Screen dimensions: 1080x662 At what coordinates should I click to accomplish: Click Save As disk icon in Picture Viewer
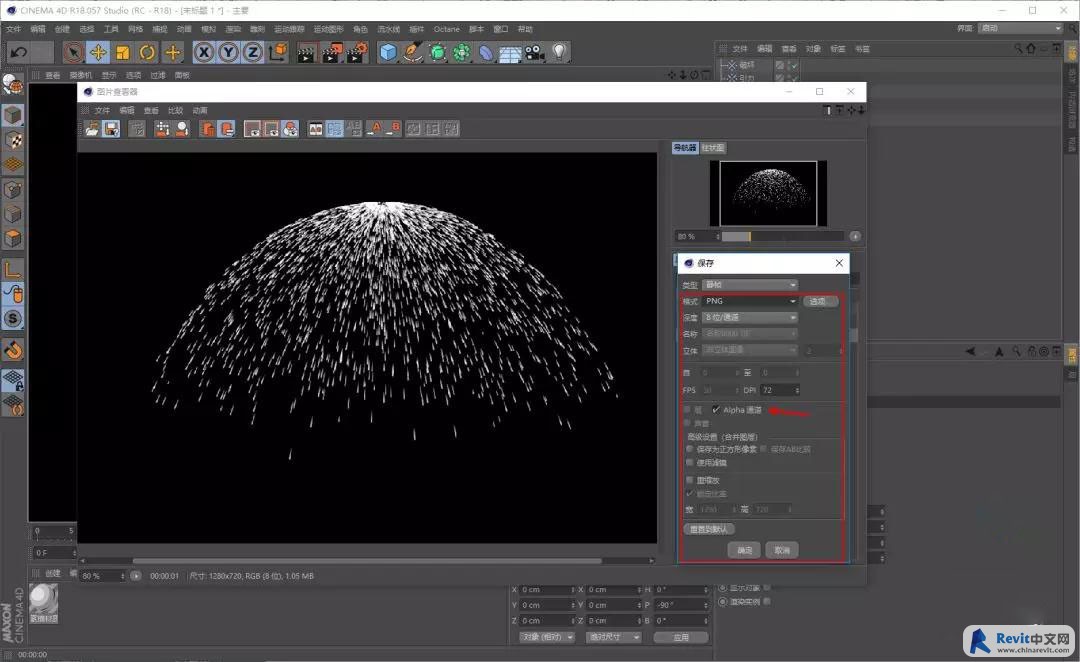coord(112,129)
